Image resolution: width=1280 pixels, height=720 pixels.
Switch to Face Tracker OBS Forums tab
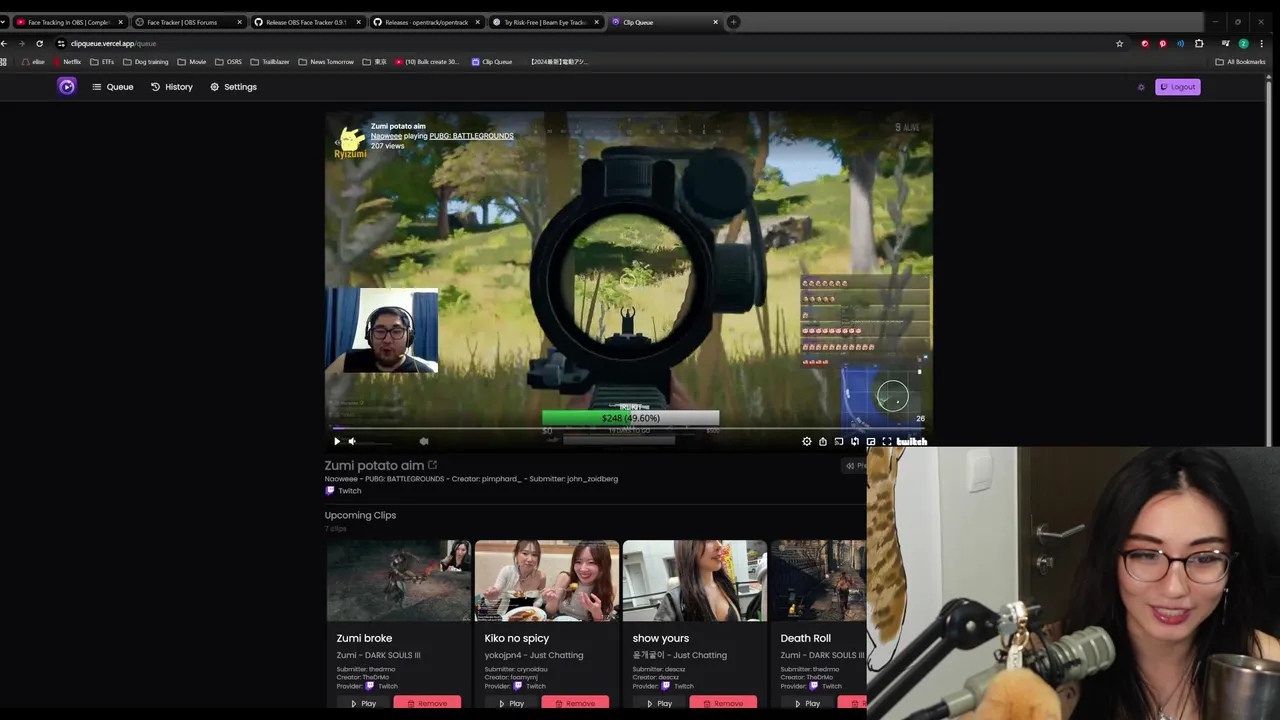click(x=188, y=22)
